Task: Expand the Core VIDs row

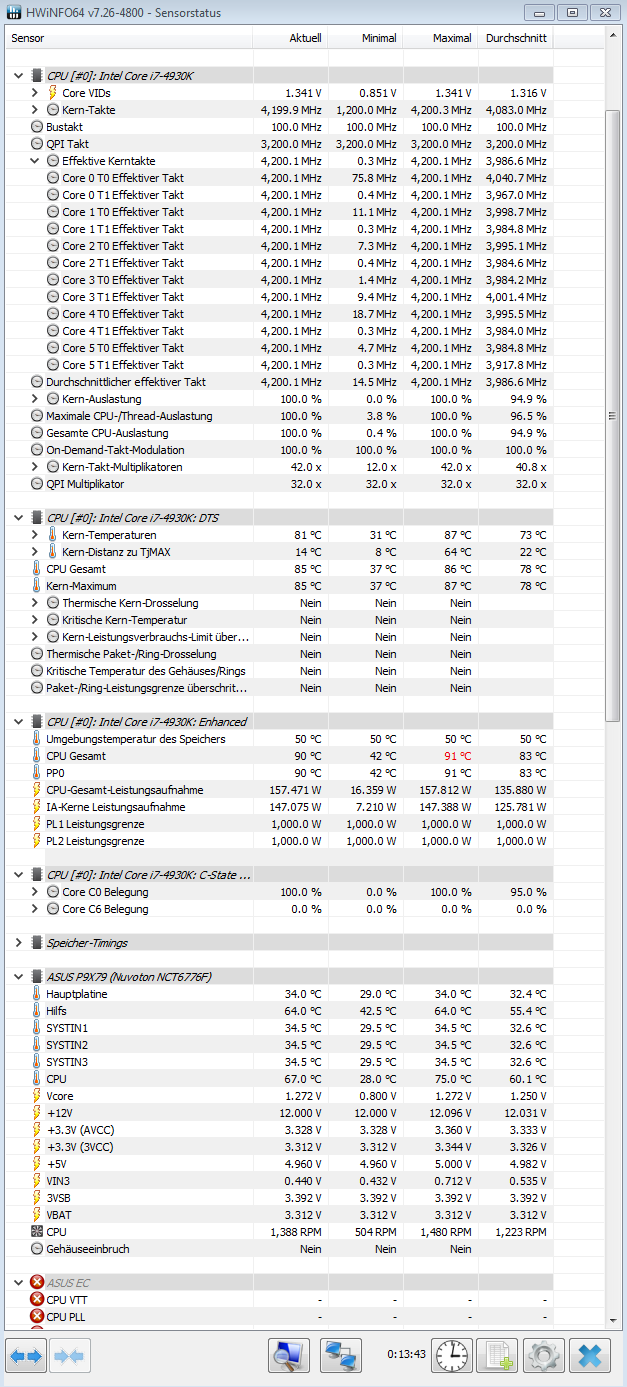Action: (35, 93)
